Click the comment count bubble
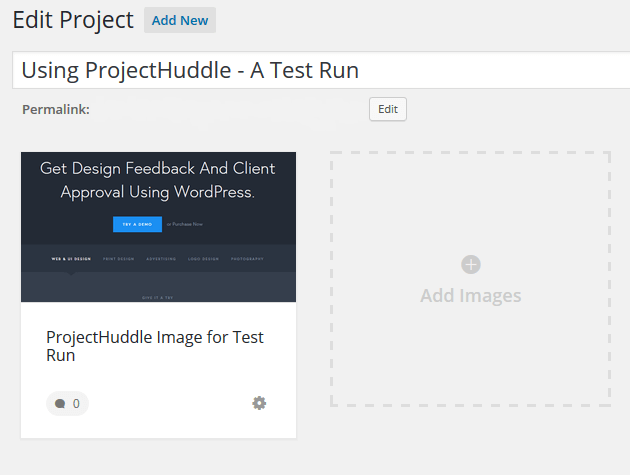The width and height of the screenshot is (630, 475). pyautogui.click(x=67, y=403)
